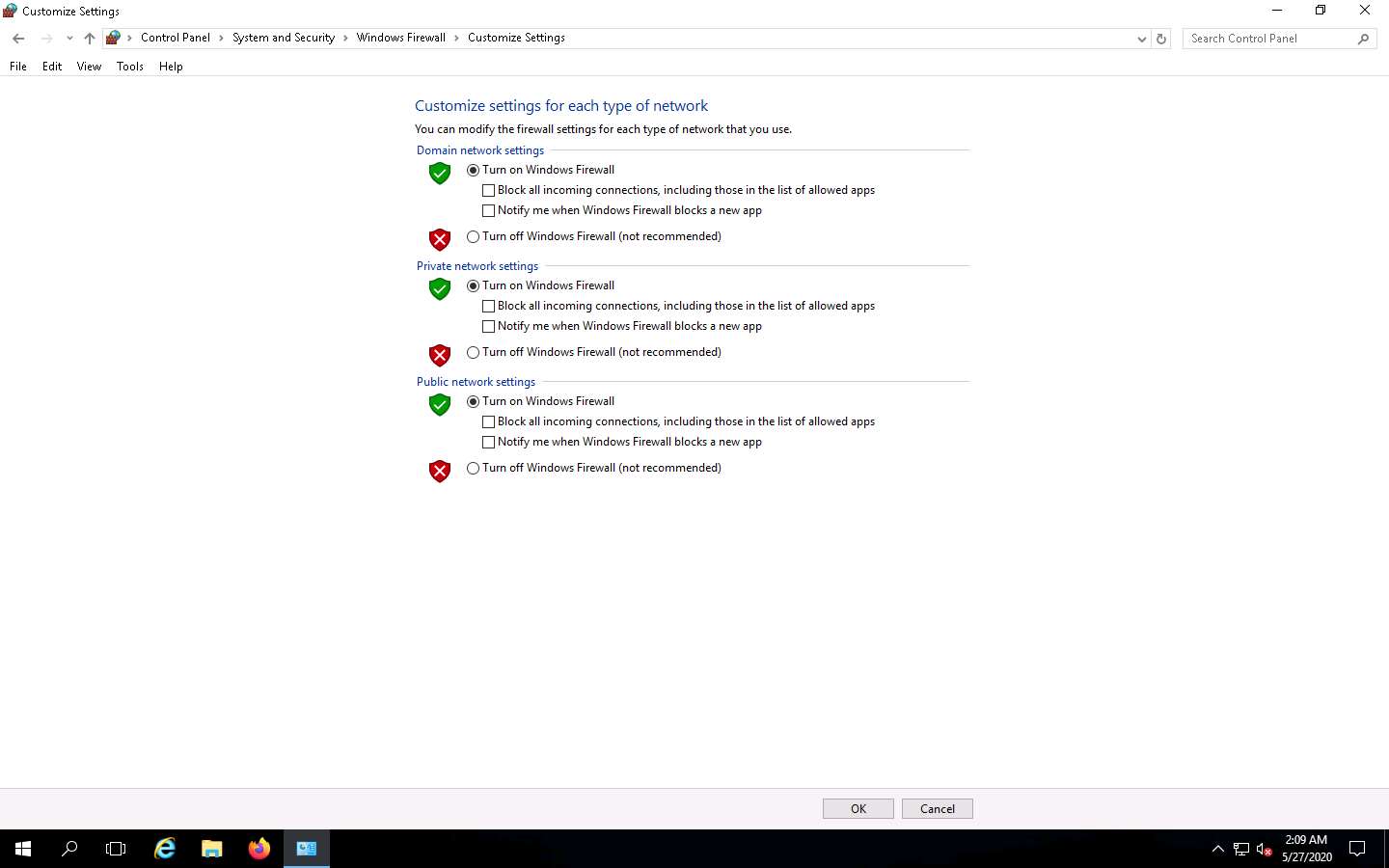Open the Tools menu
Image resolution: width=1389 pixels, height=868 pixels.
(130, 67)
